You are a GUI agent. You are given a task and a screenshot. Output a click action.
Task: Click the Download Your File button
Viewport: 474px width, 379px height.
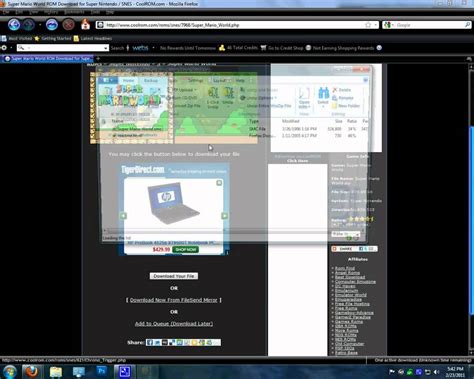pyautogui.click(x=174, y=276)
